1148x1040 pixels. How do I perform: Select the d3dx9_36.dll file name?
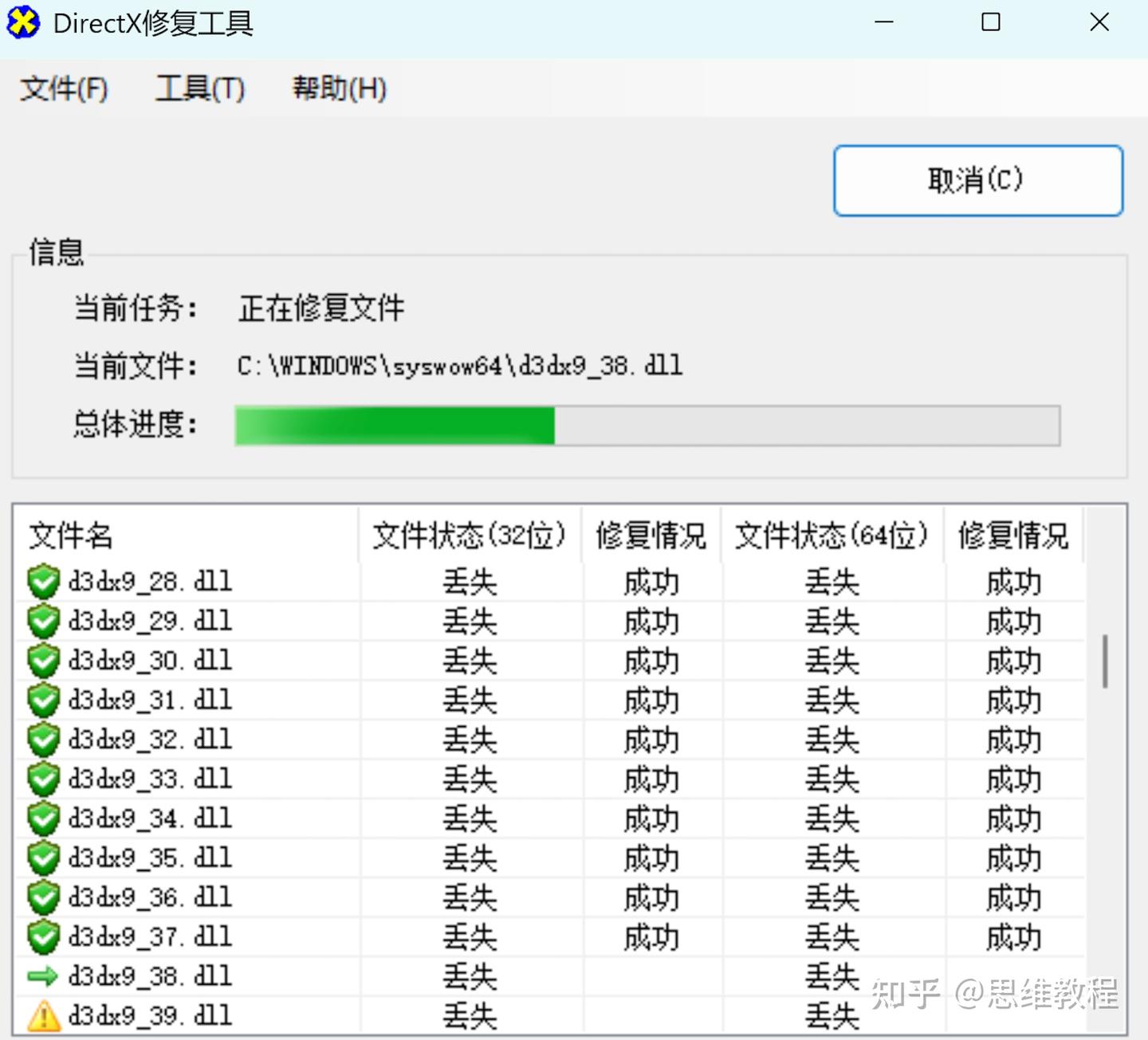click(x=151, y=897)
